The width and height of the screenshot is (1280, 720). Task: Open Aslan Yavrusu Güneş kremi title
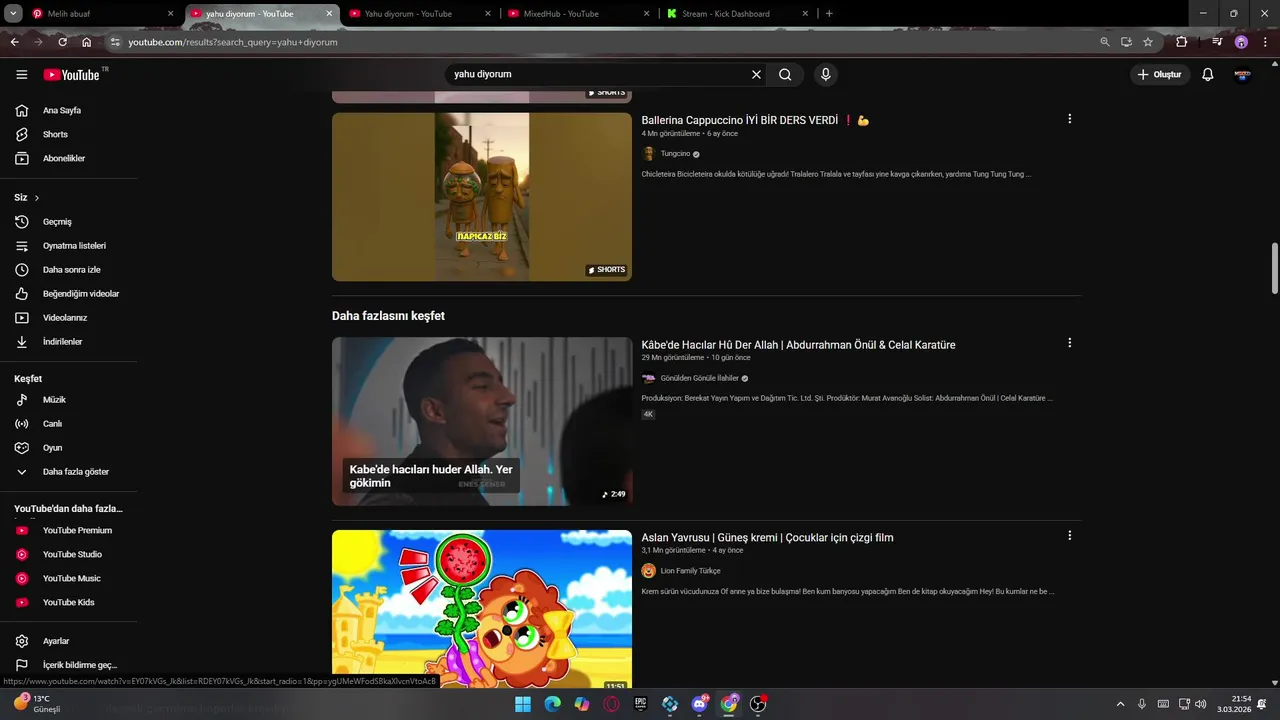tap(767, 538)
